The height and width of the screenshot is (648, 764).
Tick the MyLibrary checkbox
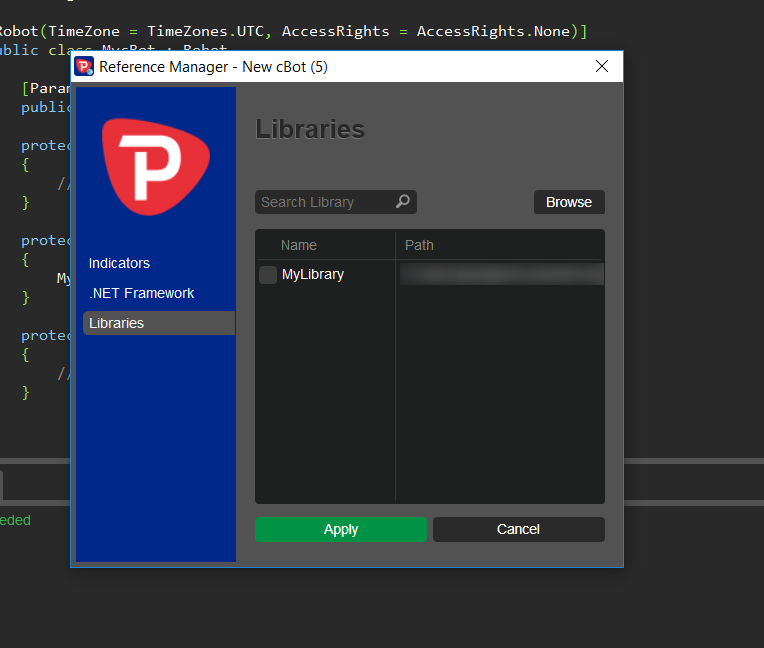coord(267,275)
